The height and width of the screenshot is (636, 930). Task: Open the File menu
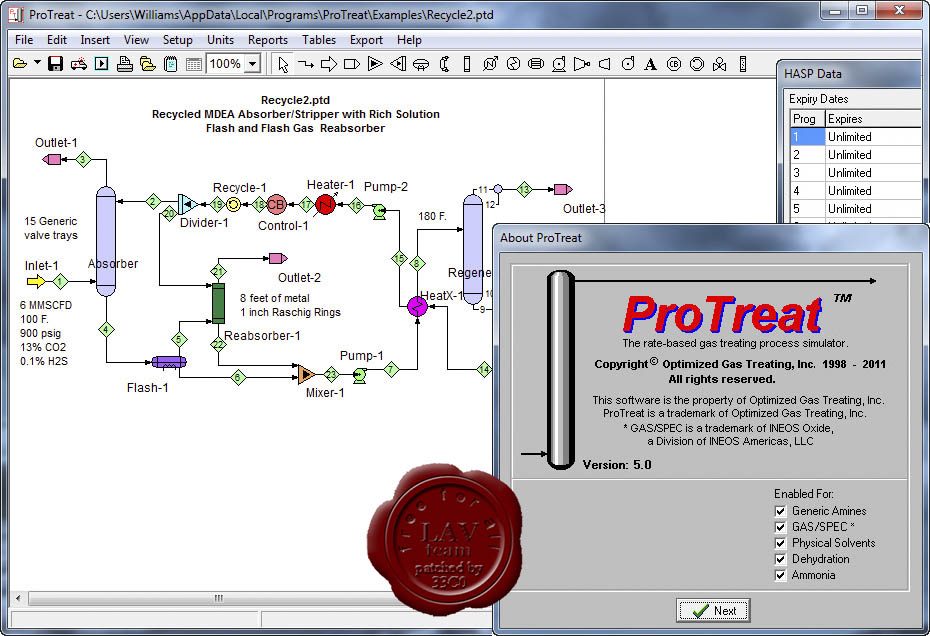click(x=24, y=40)
